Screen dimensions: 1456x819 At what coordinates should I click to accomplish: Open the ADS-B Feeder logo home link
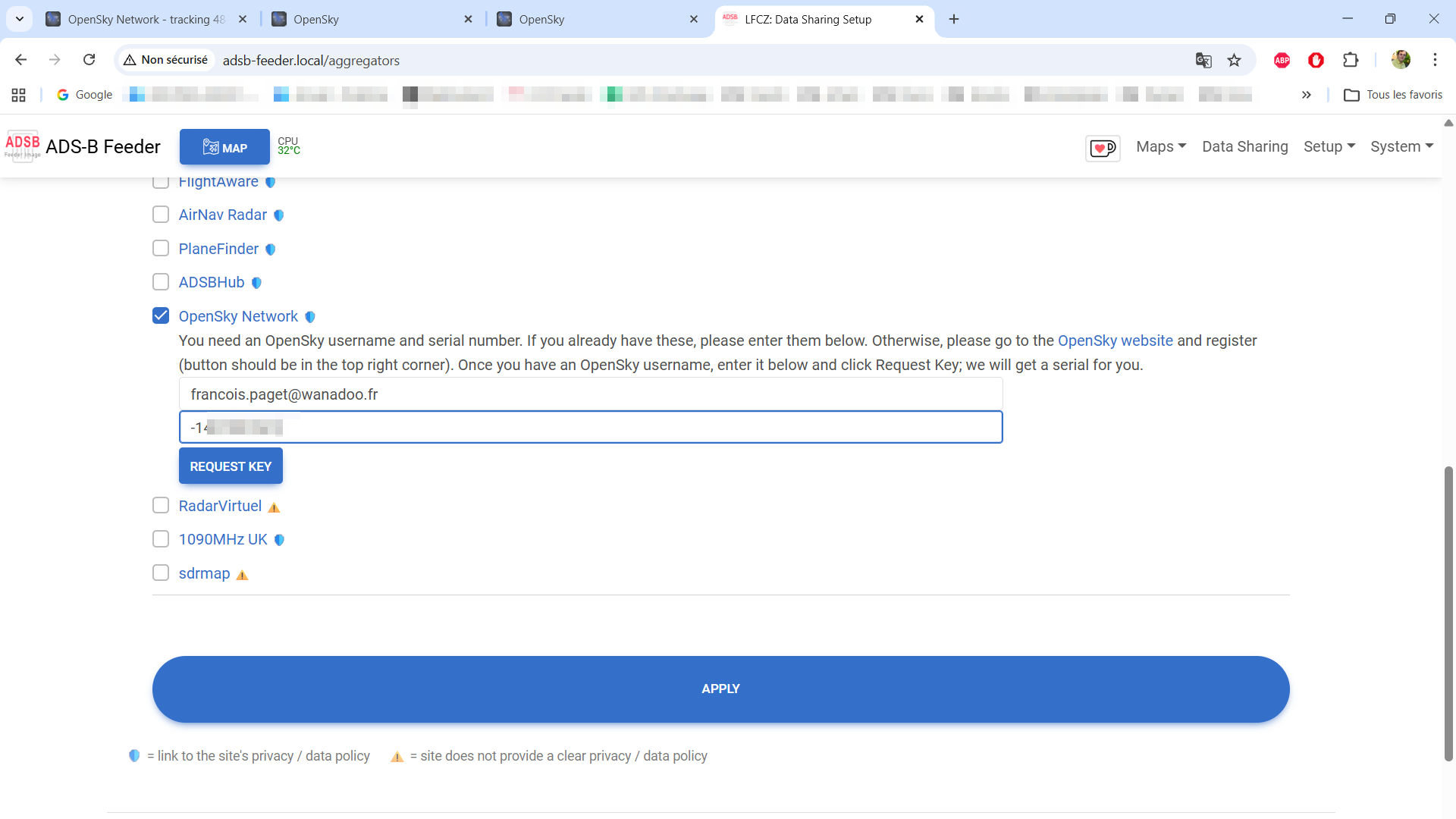(83, 146)
